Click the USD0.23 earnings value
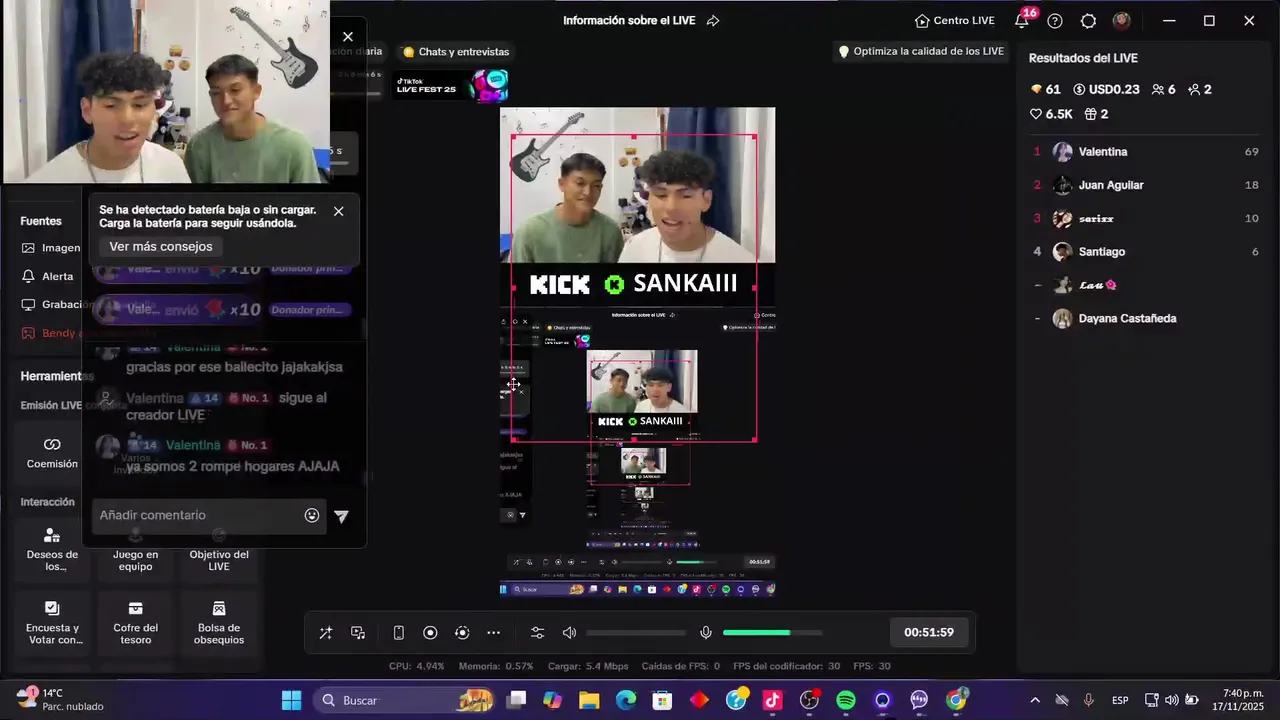Viewport: 1280px width, 720px height. tap(1106, 90)
